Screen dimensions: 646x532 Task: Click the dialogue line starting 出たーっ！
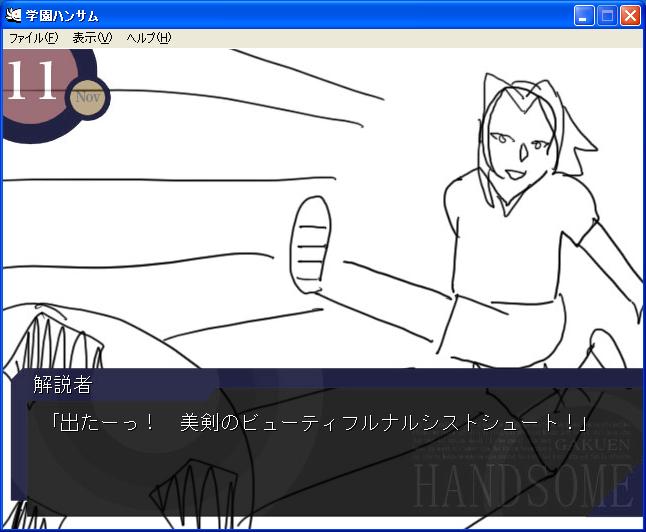point(317,422)
